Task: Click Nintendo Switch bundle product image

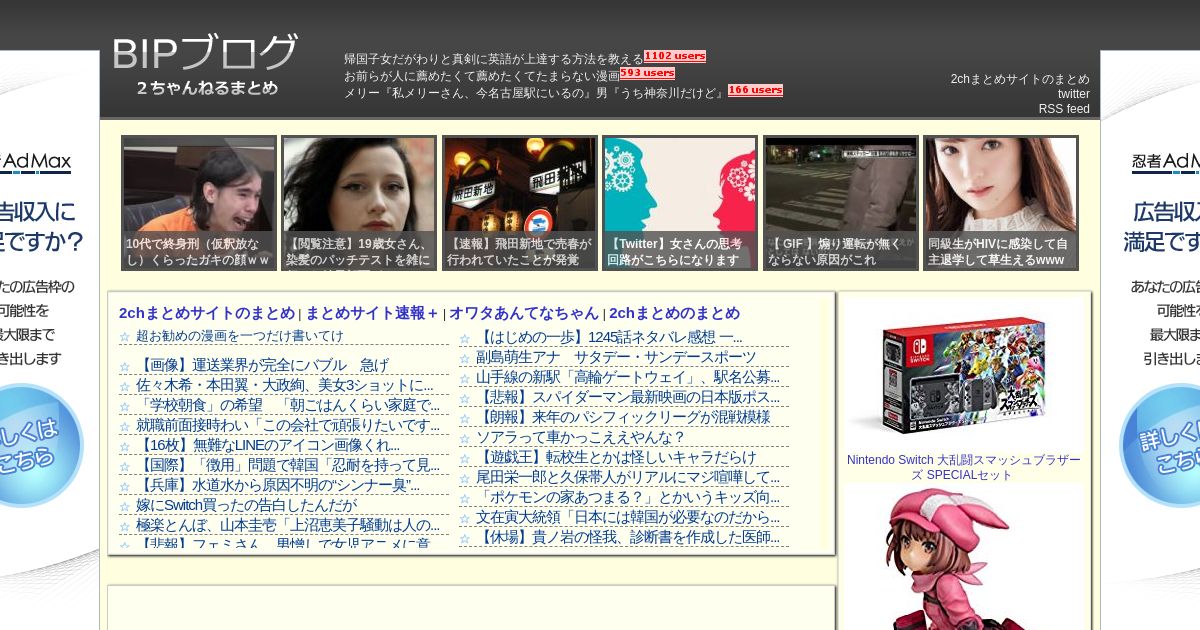Action: tap(964, 375)
